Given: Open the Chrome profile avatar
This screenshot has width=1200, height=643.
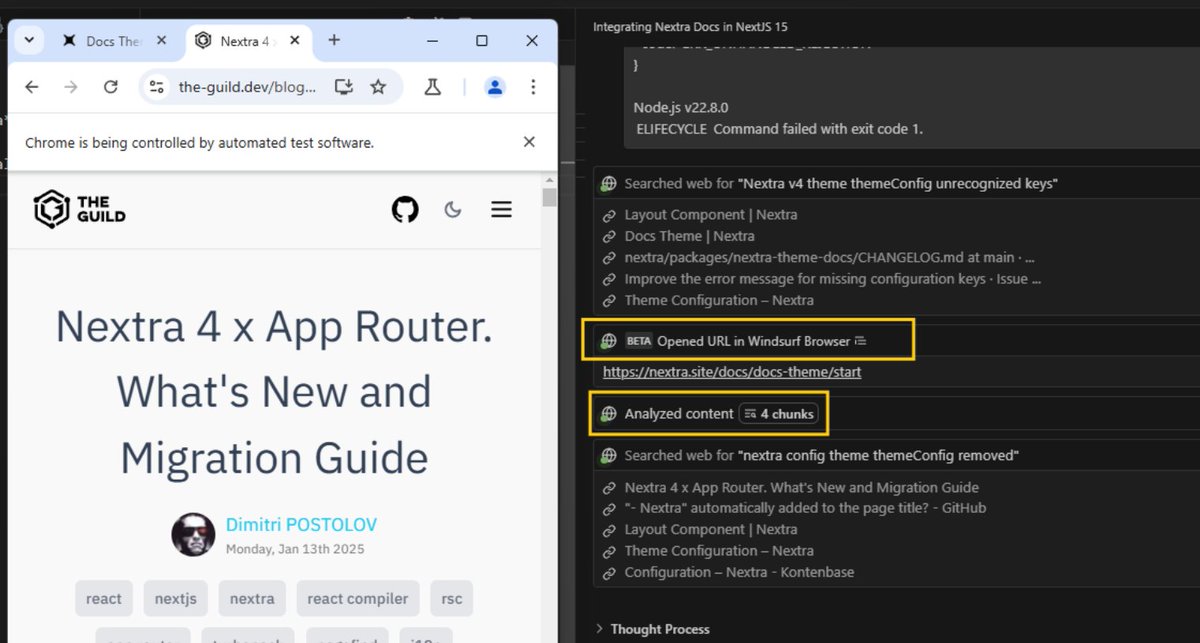Looking at the screenshot, I should click(x=494, y=87).
